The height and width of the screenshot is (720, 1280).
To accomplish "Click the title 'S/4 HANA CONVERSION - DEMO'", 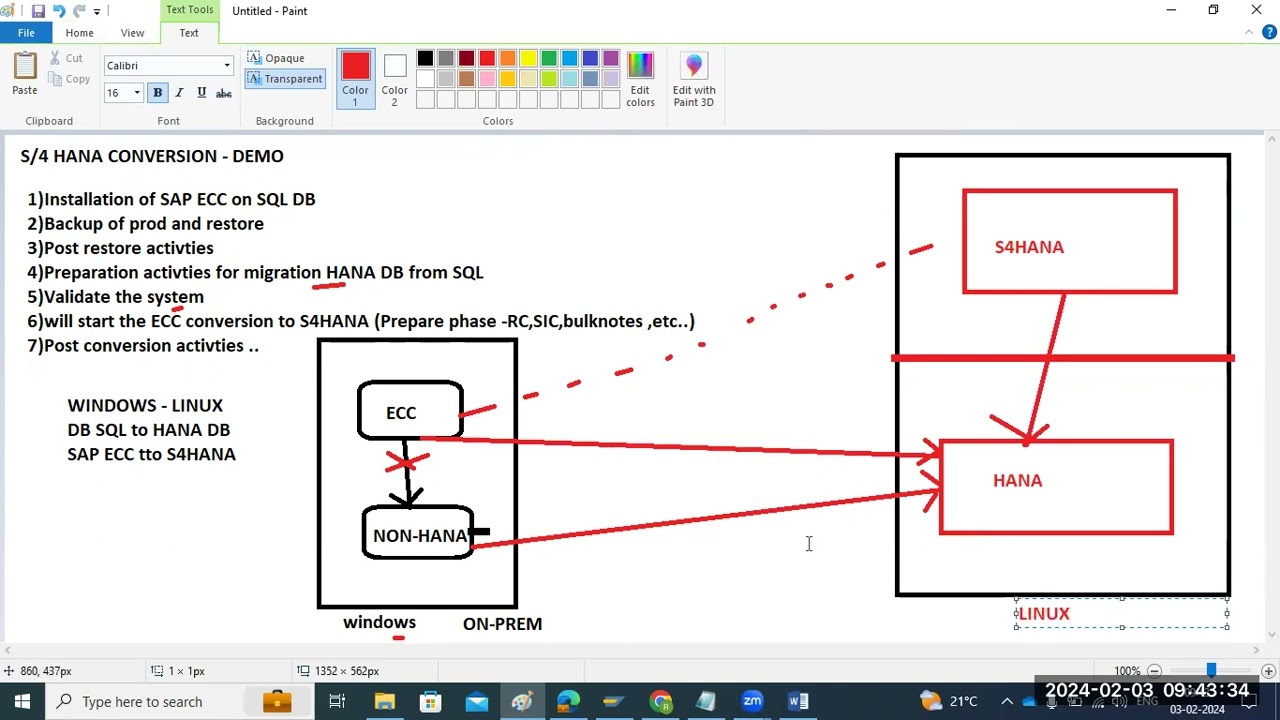I will pyautogui.click(x=152, y=156).
